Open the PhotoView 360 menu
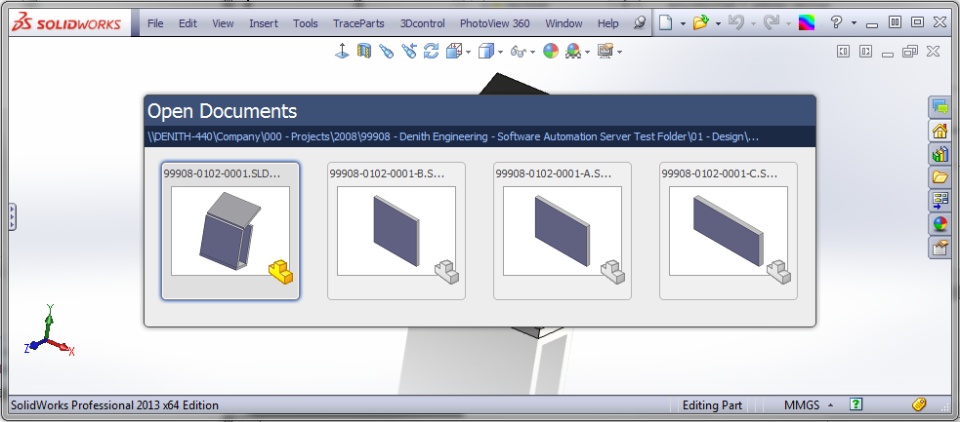 pos(494,23)
